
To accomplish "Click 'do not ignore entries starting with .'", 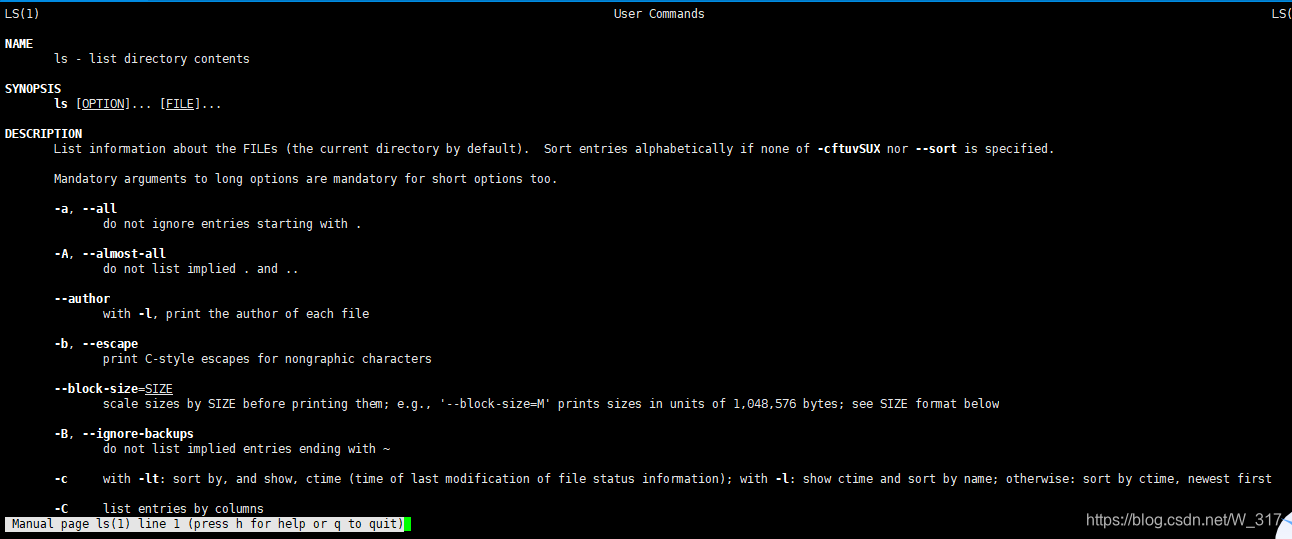I will (232, 224).
